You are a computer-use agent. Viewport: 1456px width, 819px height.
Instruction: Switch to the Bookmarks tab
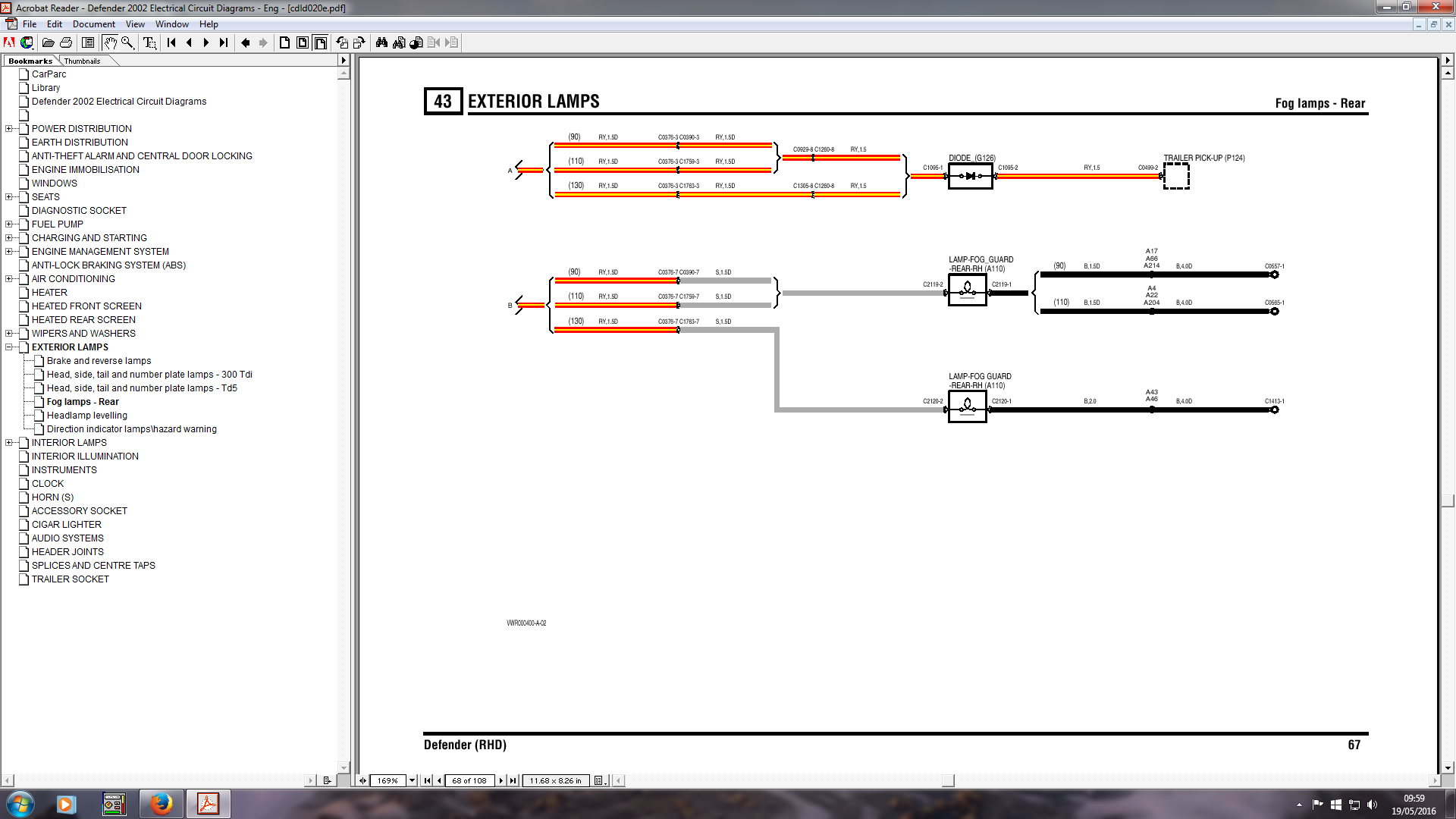coord(30,61)
